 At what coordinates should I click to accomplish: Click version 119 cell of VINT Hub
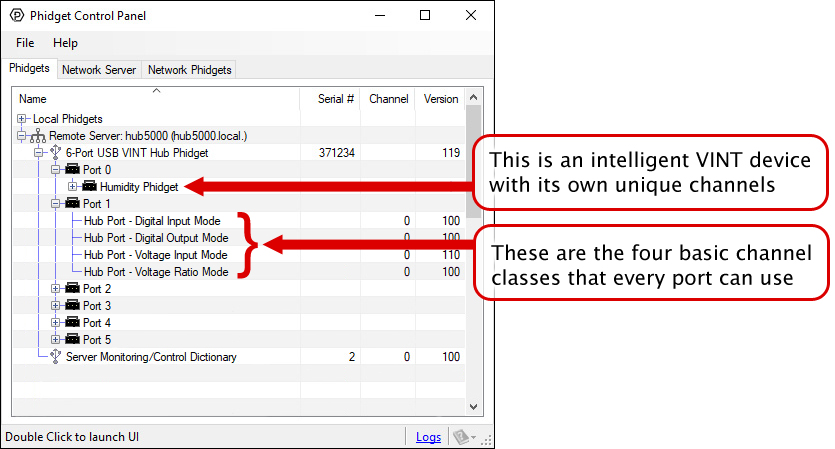click(451, 153)
